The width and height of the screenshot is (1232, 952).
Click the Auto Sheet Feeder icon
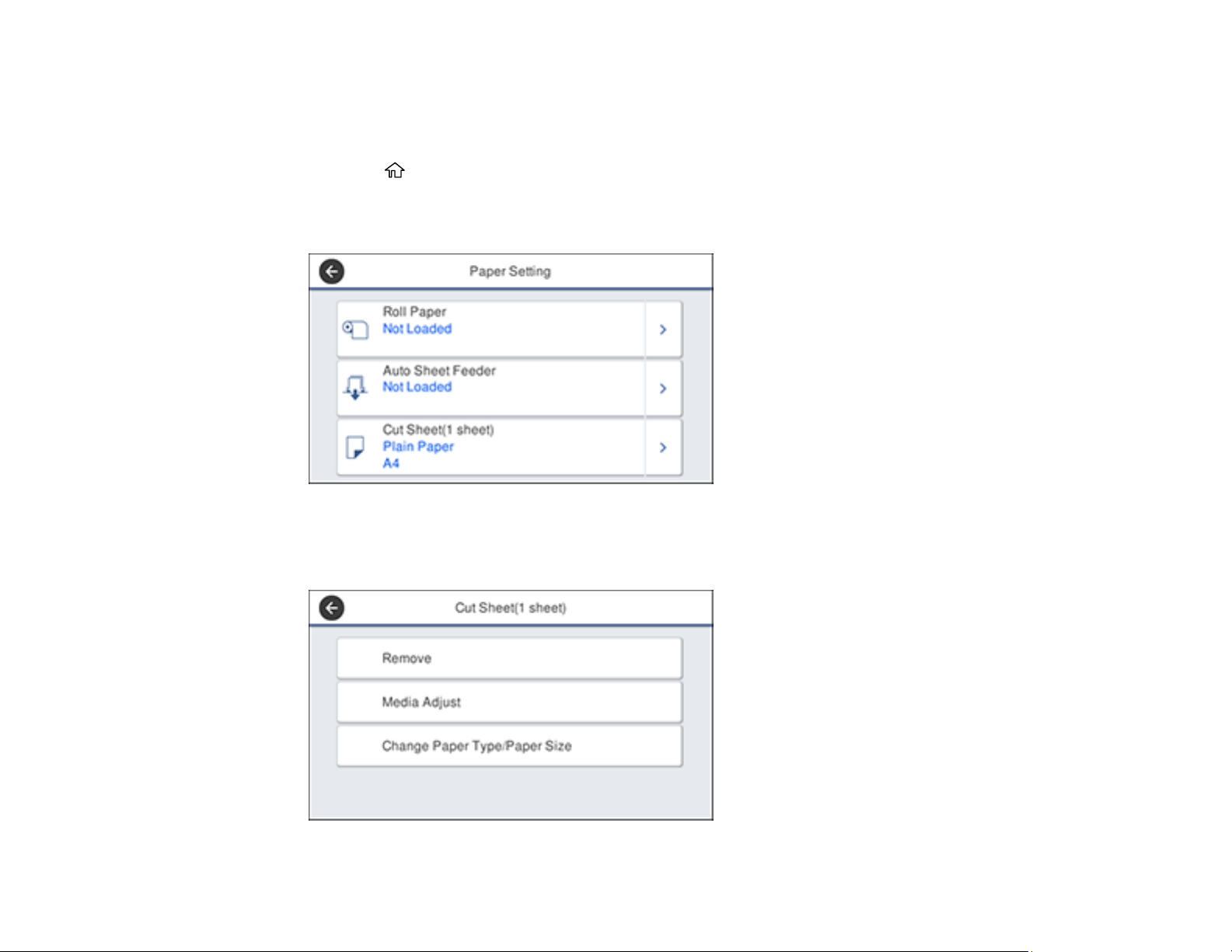pos(355,388)
